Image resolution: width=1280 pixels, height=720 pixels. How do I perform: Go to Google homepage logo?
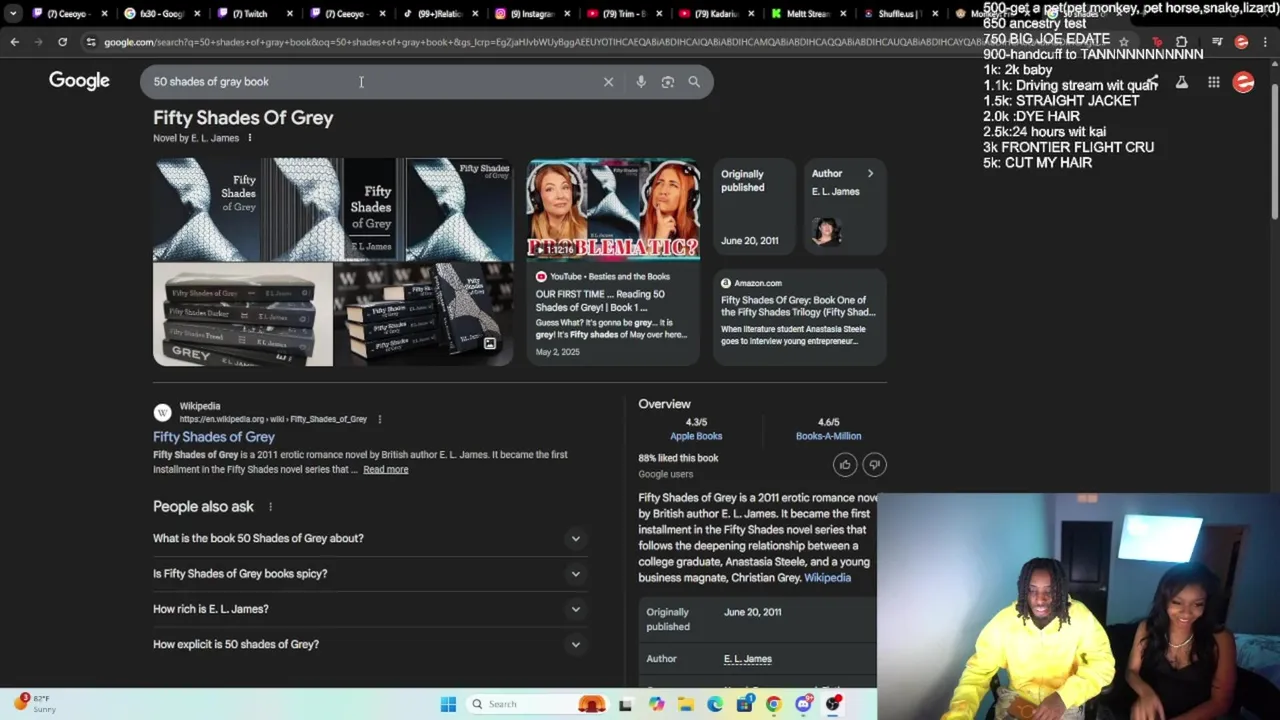79,81
